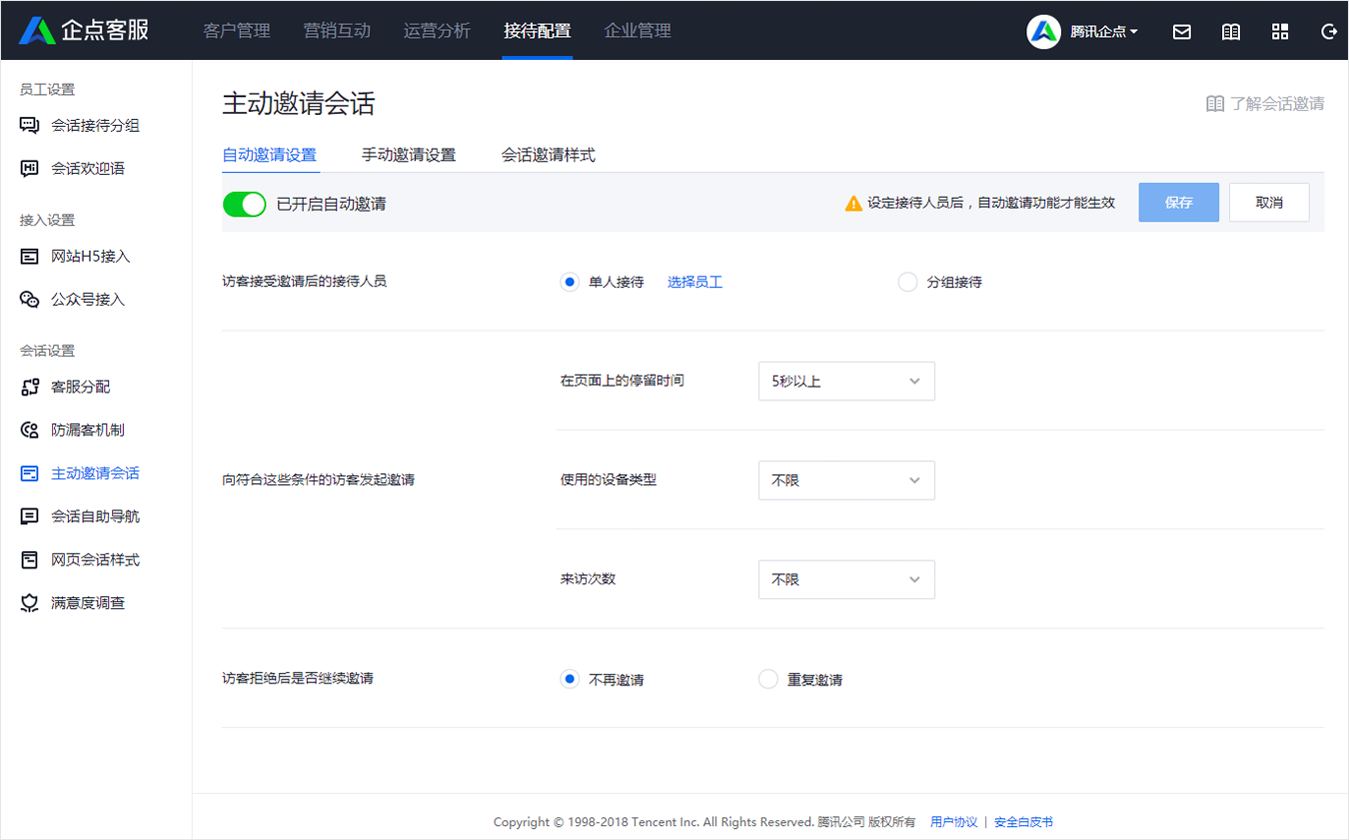
Task: Click the logout icon at top right
Action: point(1329,32)
